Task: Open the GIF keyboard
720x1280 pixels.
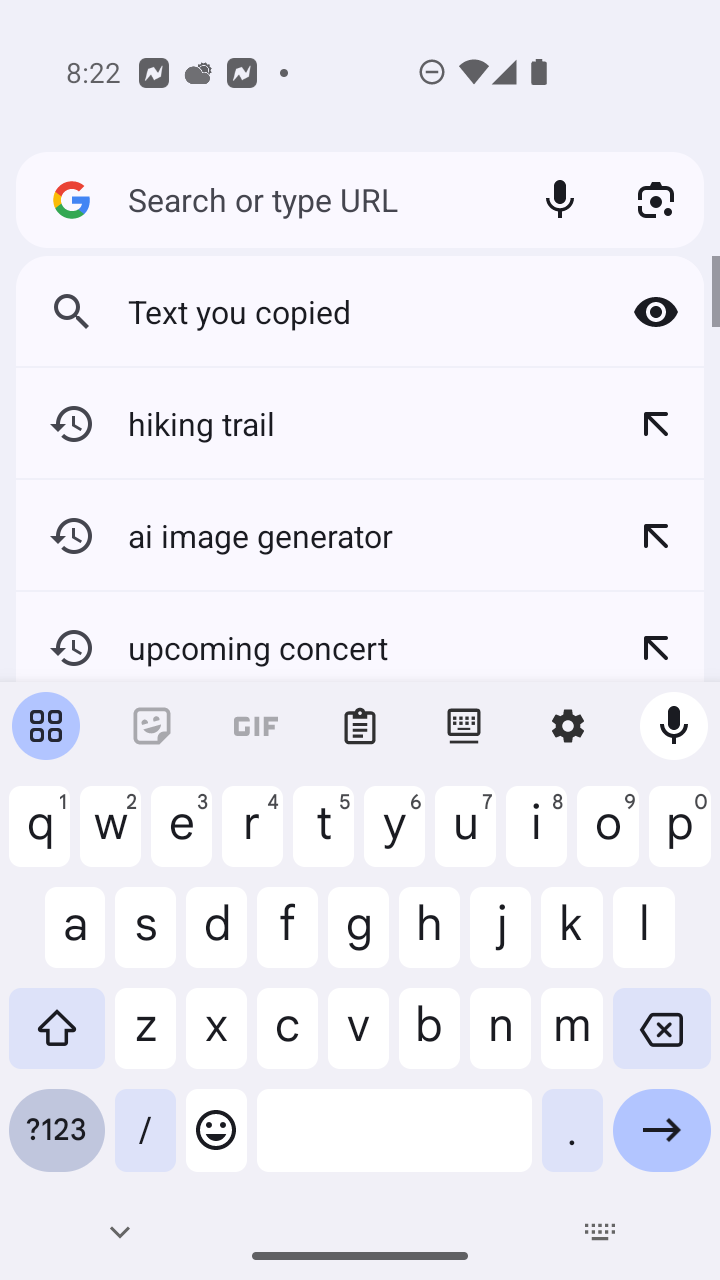Action: [x=256, y=726]
